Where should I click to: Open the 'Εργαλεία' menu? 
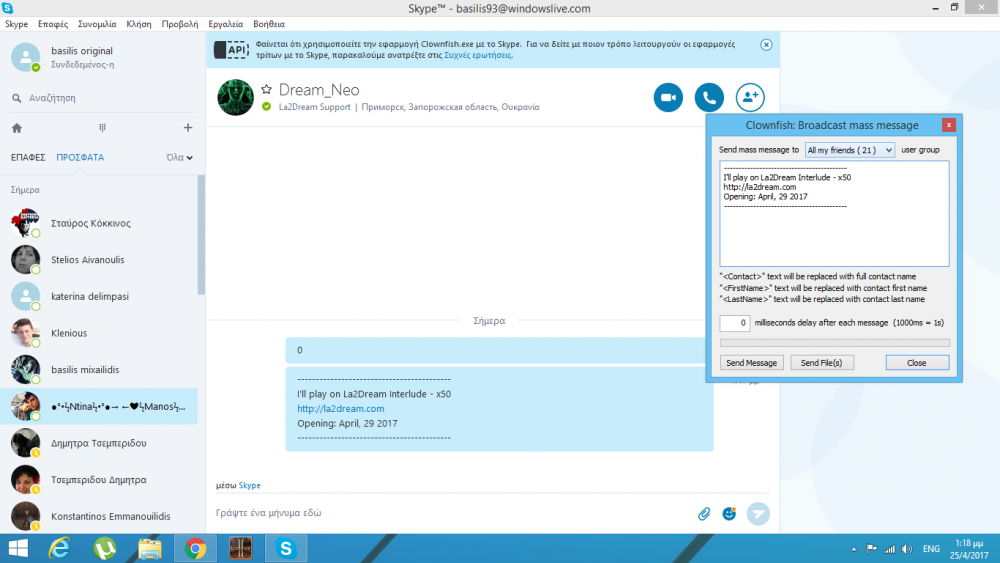click(x=225, y=23)
